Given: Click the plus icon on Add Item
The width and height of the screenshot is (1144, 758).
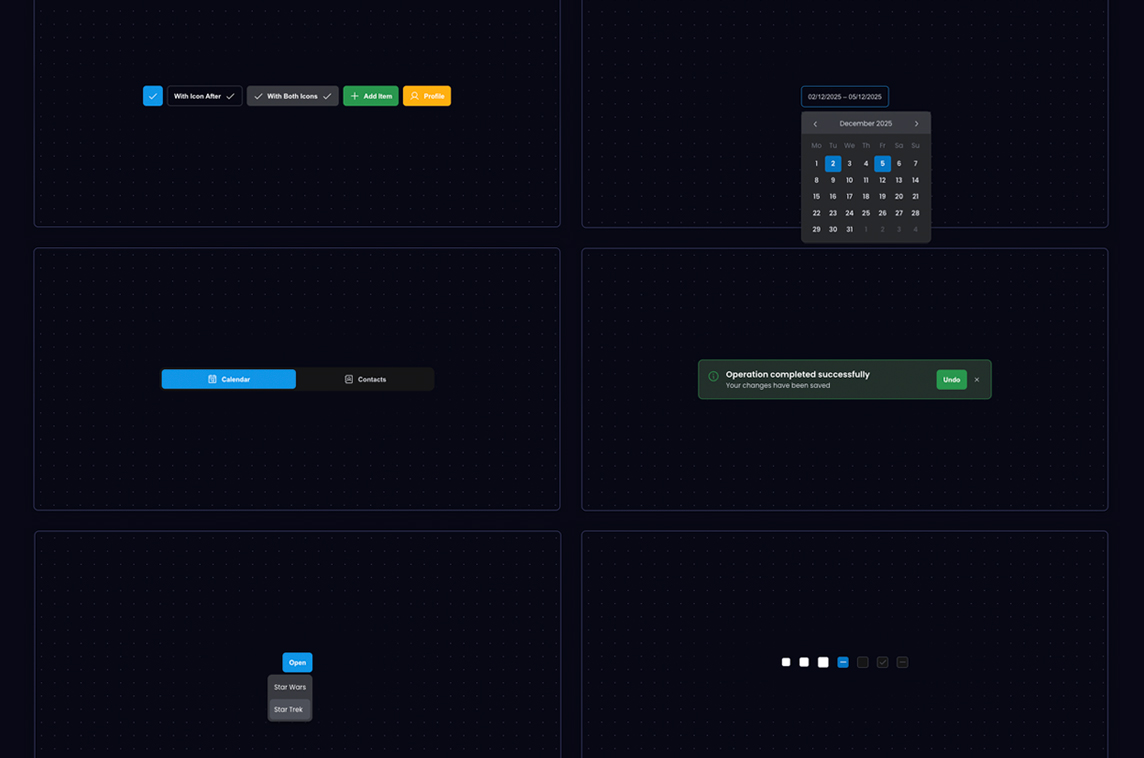Looking at the screenshot, I should tap(354, 96).
